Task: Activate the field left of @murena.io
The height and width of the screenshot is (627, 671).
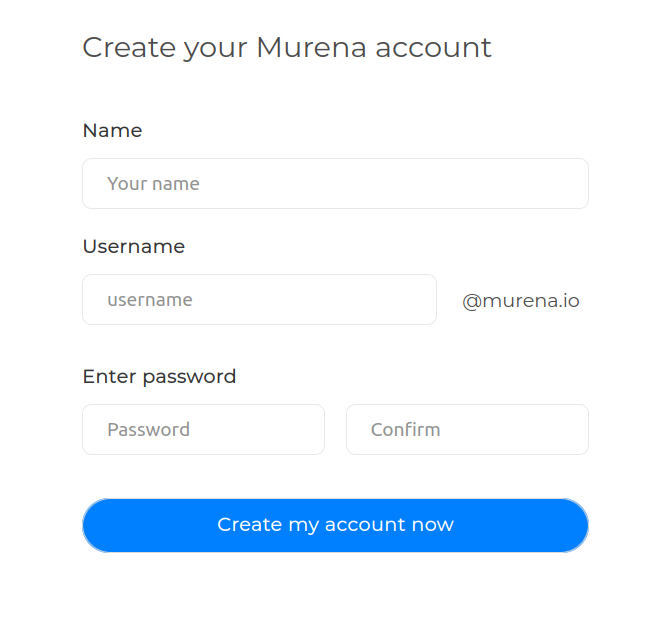Action: (259, 300)
